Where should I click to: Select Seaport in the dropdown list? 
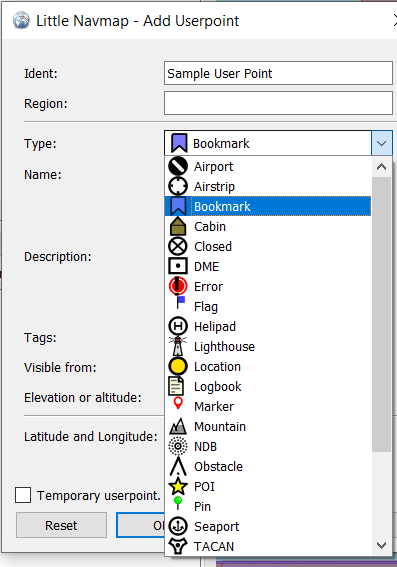268,526
